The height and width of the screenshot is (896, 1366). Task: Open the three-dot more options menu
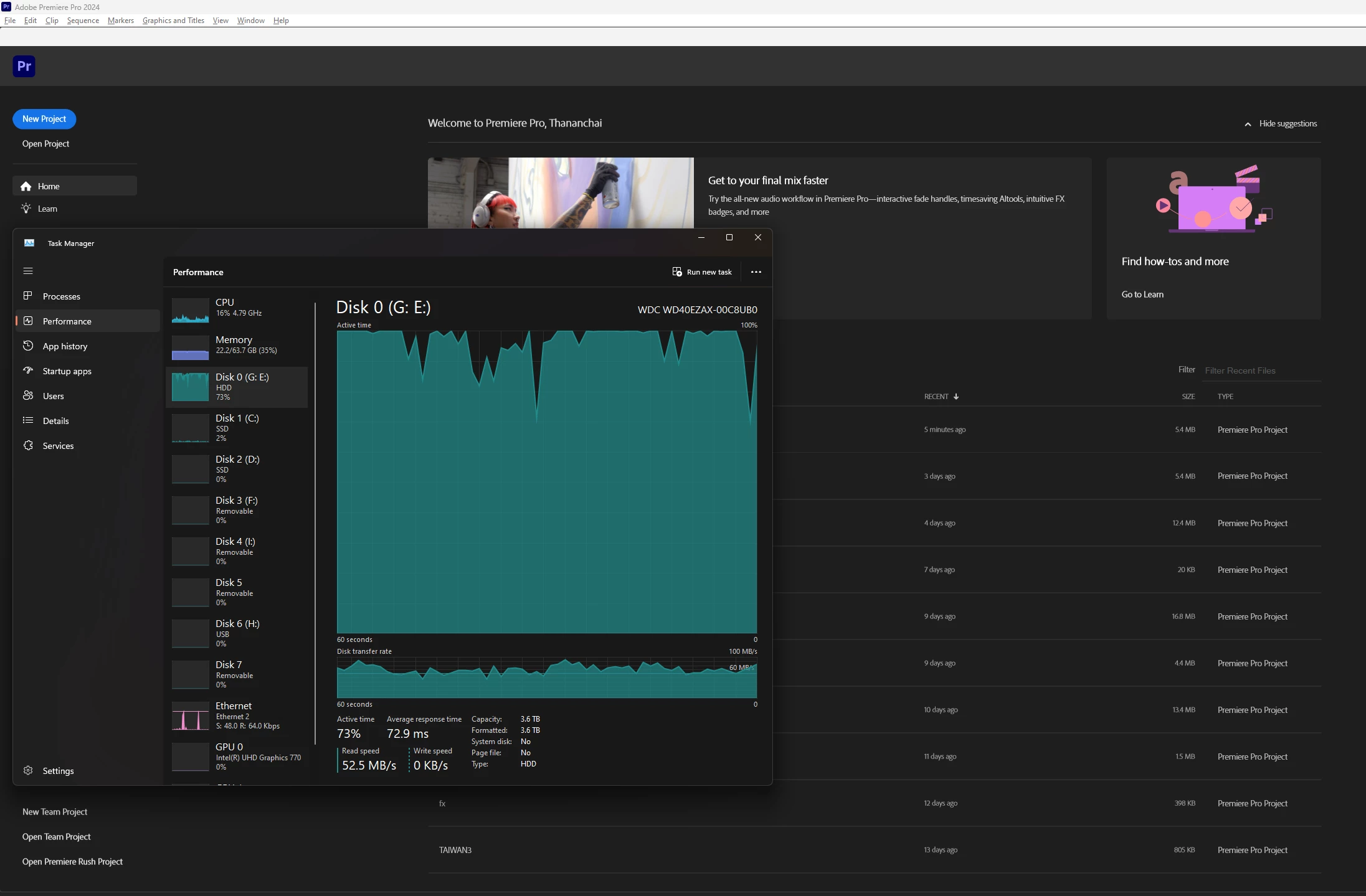(x=756, y=272)
